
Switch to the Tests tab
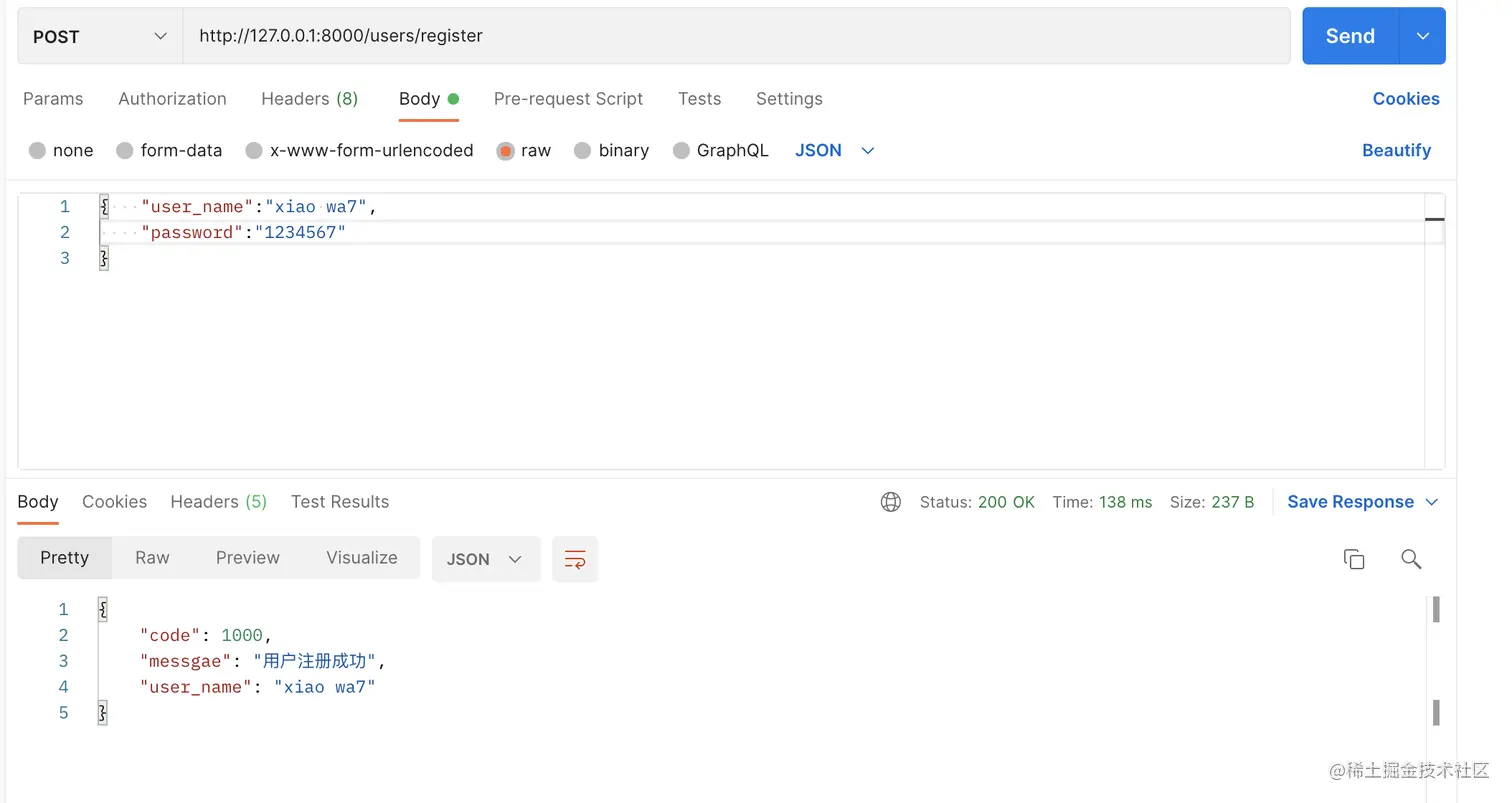[x=699, y=99]
